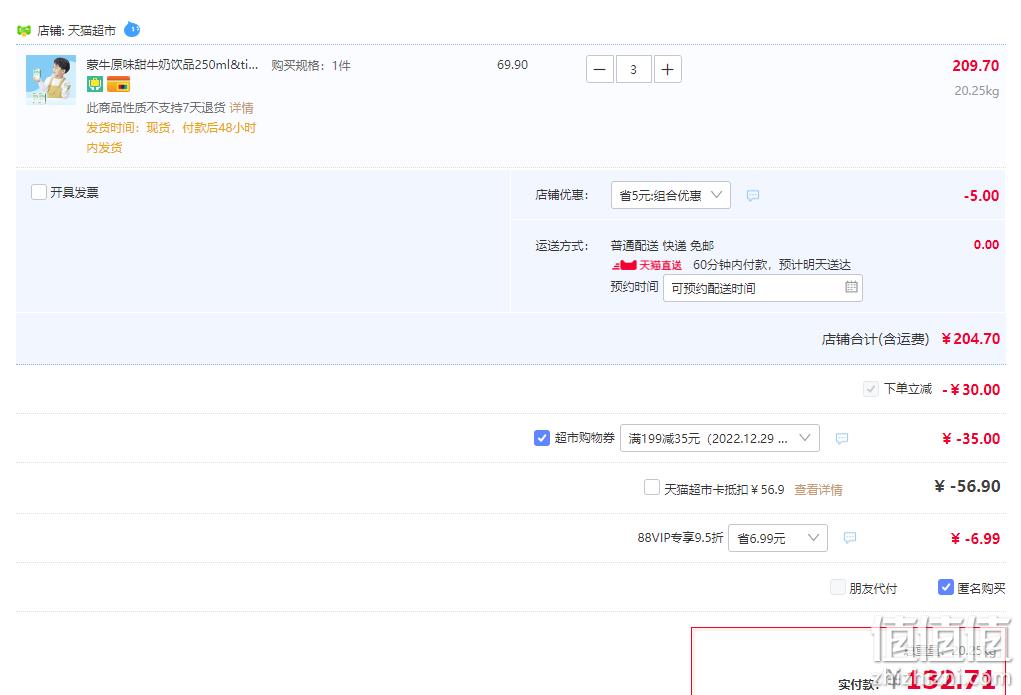Click the -5.00 store discount amount
The height and width of the screenshot is (695, 1021).
[981, 195]
